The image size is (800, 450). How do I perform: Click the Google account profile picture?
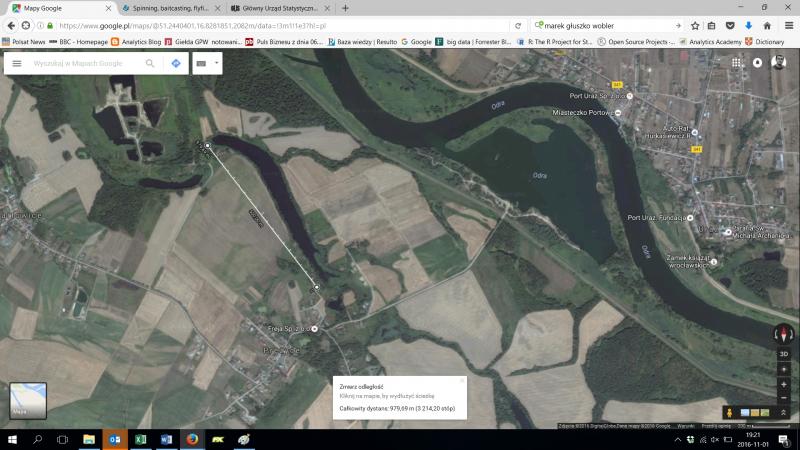click(x=779, y=62)
